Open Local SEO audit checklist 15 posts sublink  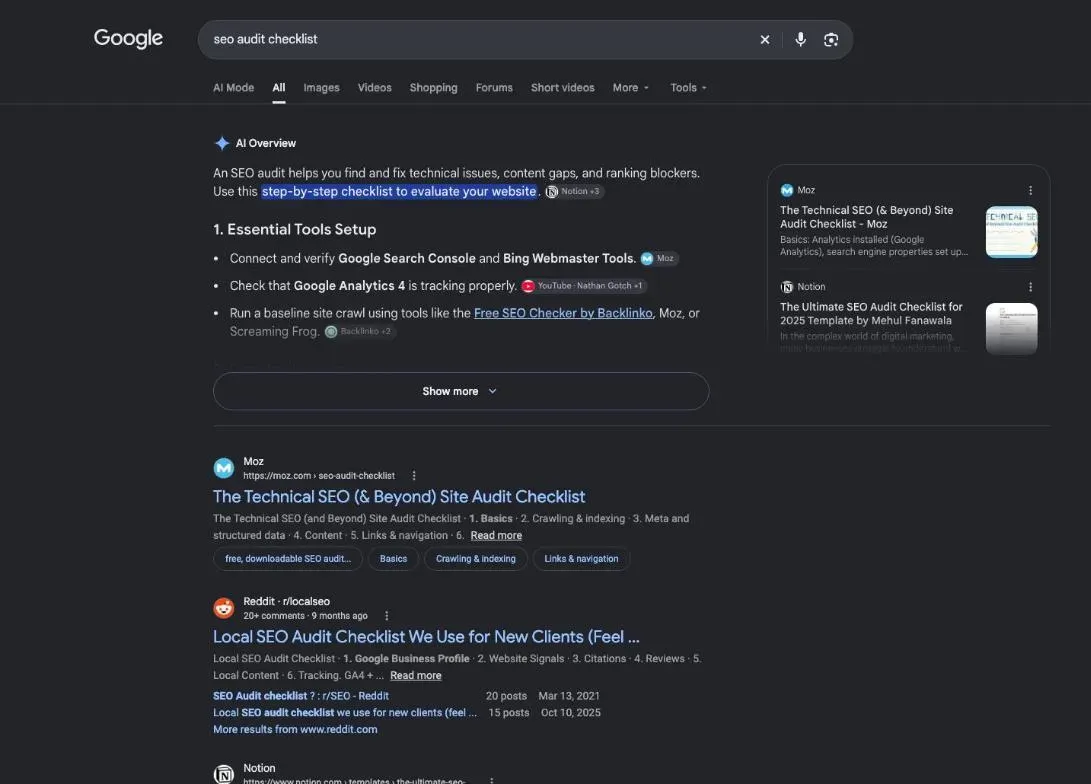pyautogui.click(x=345, y=712)
